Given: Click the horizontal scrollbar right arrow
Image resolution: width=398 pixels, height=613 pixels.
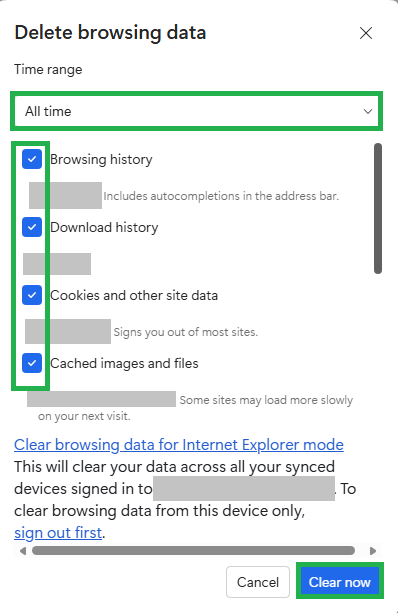Looking at the screenshot, I should [x=373, y=551].
